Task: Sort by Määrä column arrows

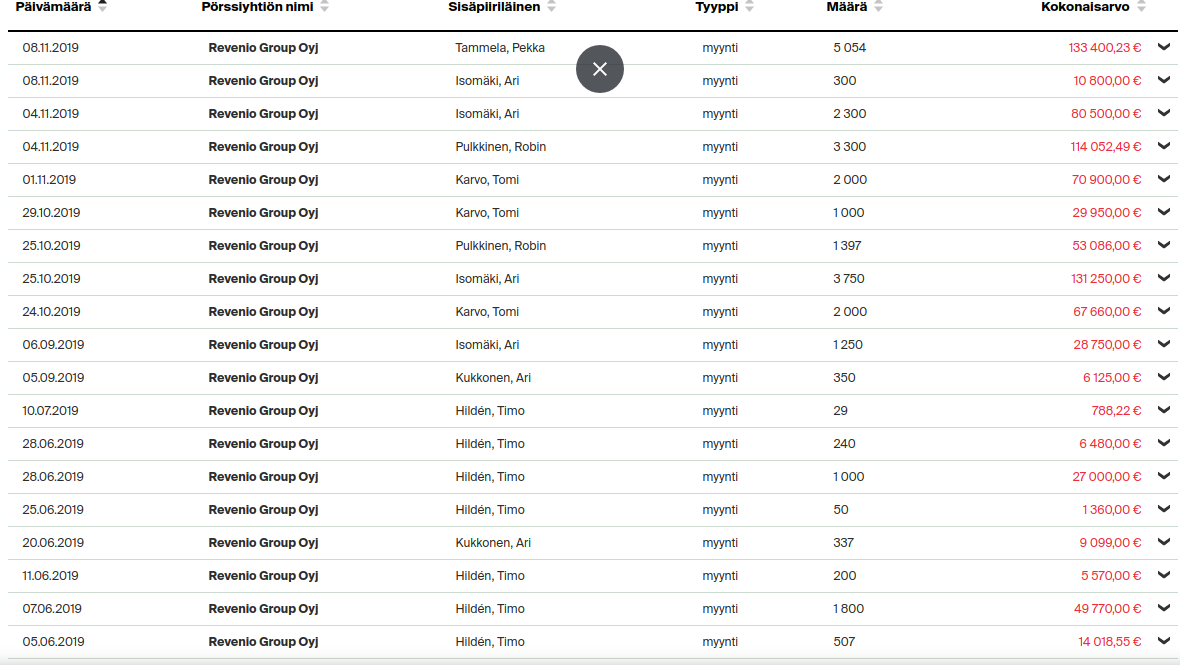Action: (879, 7)
